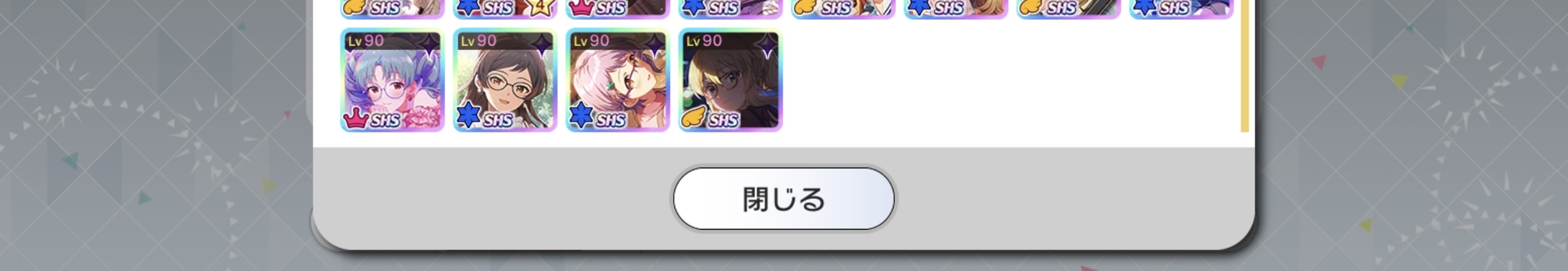This screenshot has width=1568, height=271.
Task: Tap the gold star 4 badge in the top row
Action: (540, 7)
